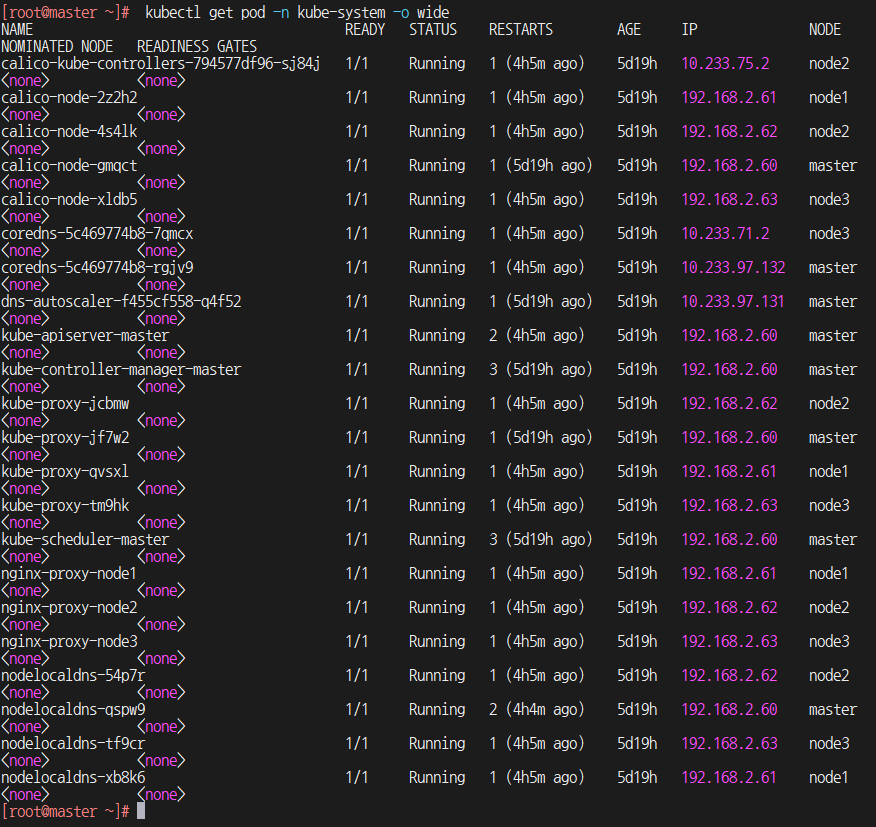The height and width of the screenshot is (827, 876).
Task: Click pod name coredns-5c469774b8-7qmcx
Action: click(x=97, y=234)
